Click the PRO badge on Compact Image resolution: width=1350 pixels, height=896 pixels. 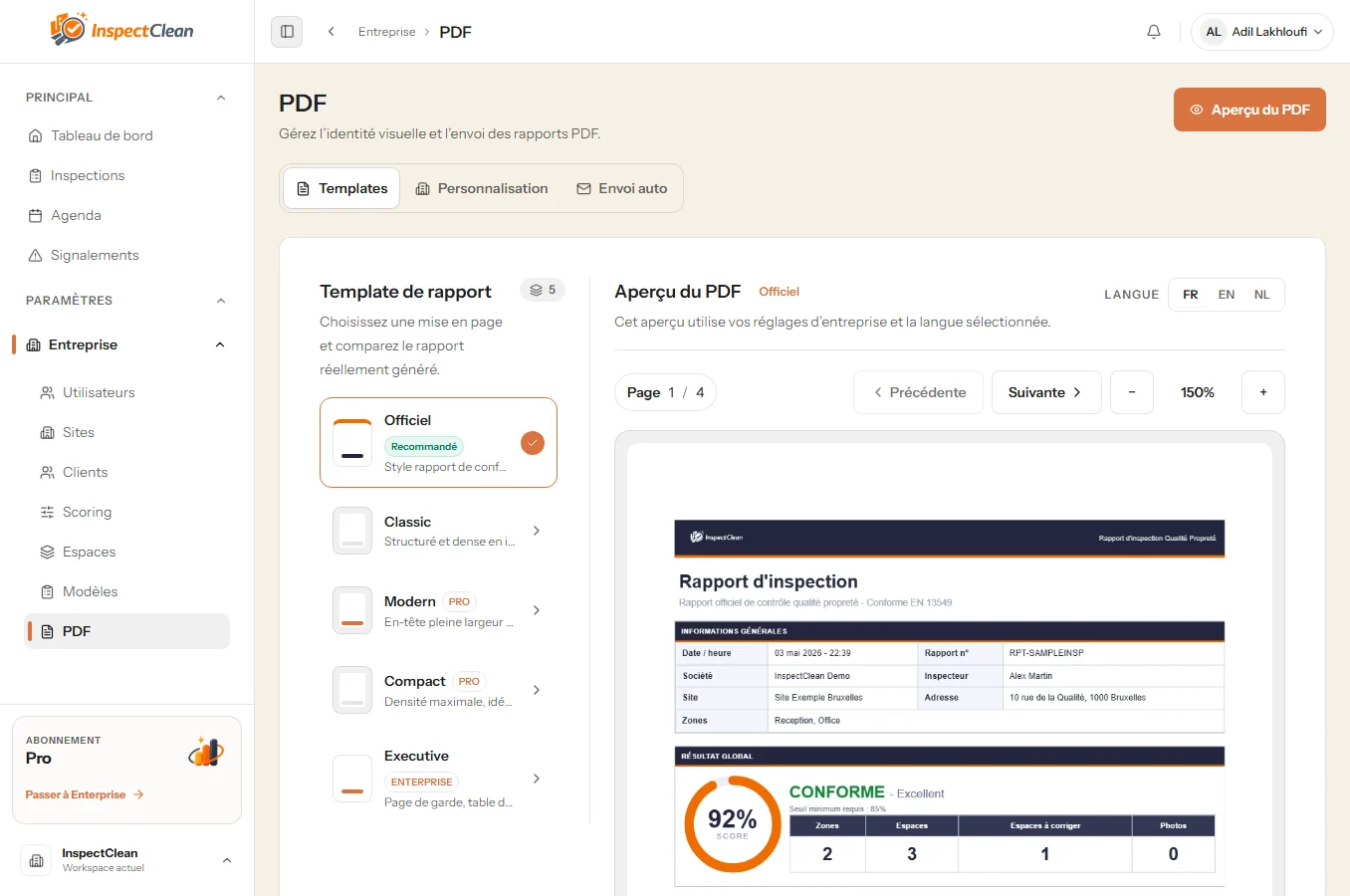click(469, 681)
